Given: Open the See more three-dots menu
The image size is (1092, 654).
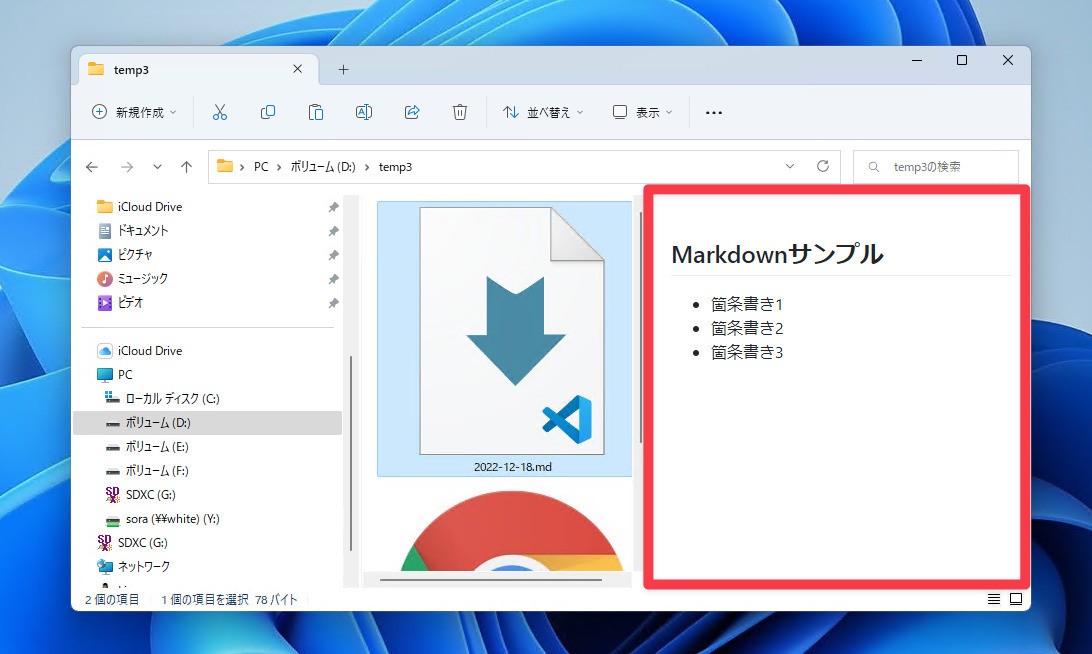Looking at the screenshot, I should pyautogui.click(x=714, y=112).
